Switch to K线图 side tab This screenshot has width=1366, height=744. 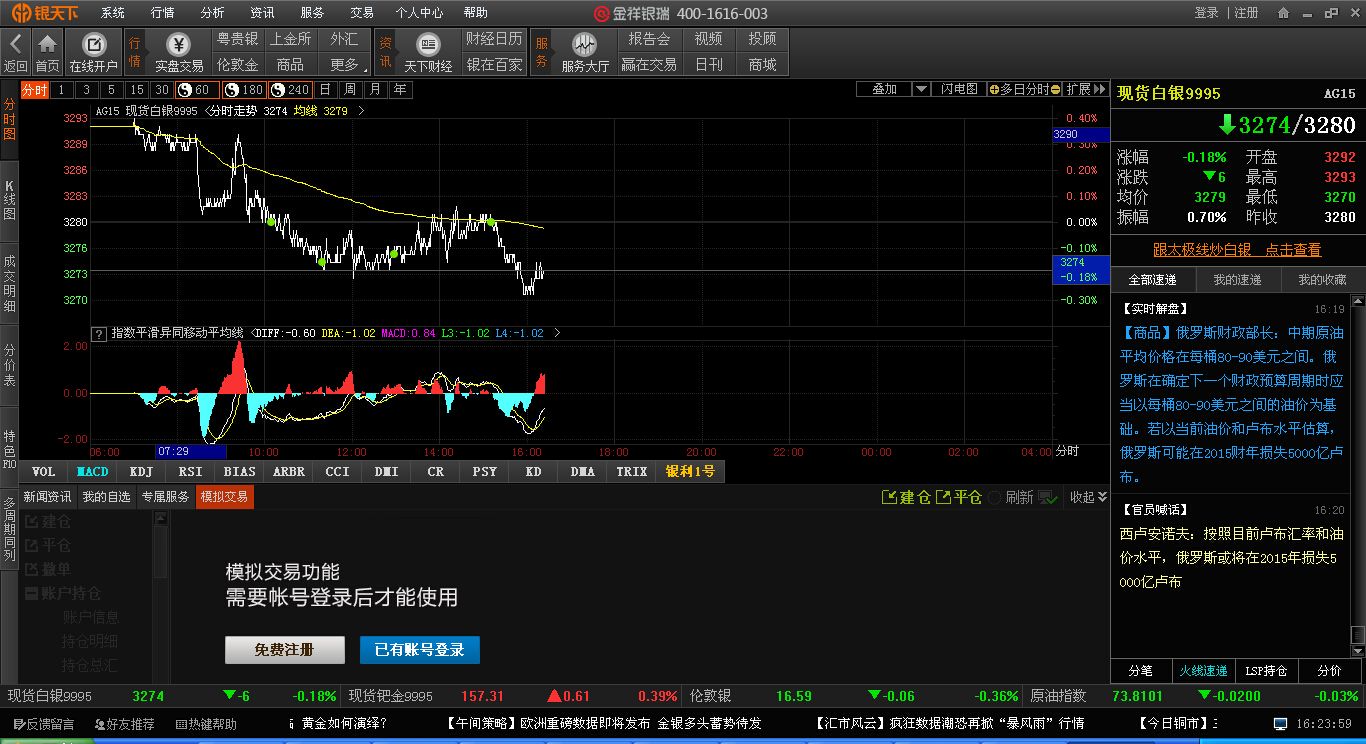[x=9, y=200]
